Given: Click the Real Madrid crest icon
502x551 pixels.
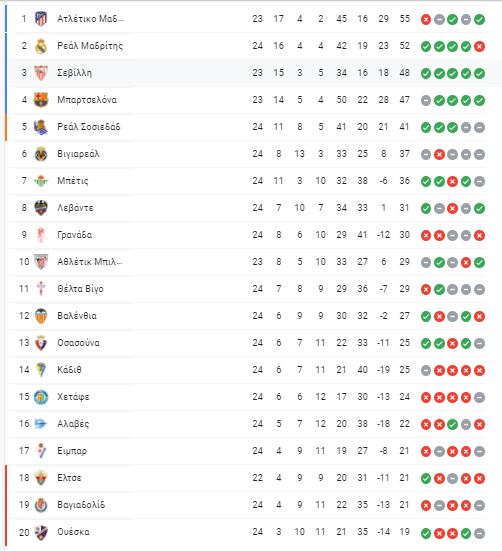Looking at the screenshot, I should tap(41, 46).
